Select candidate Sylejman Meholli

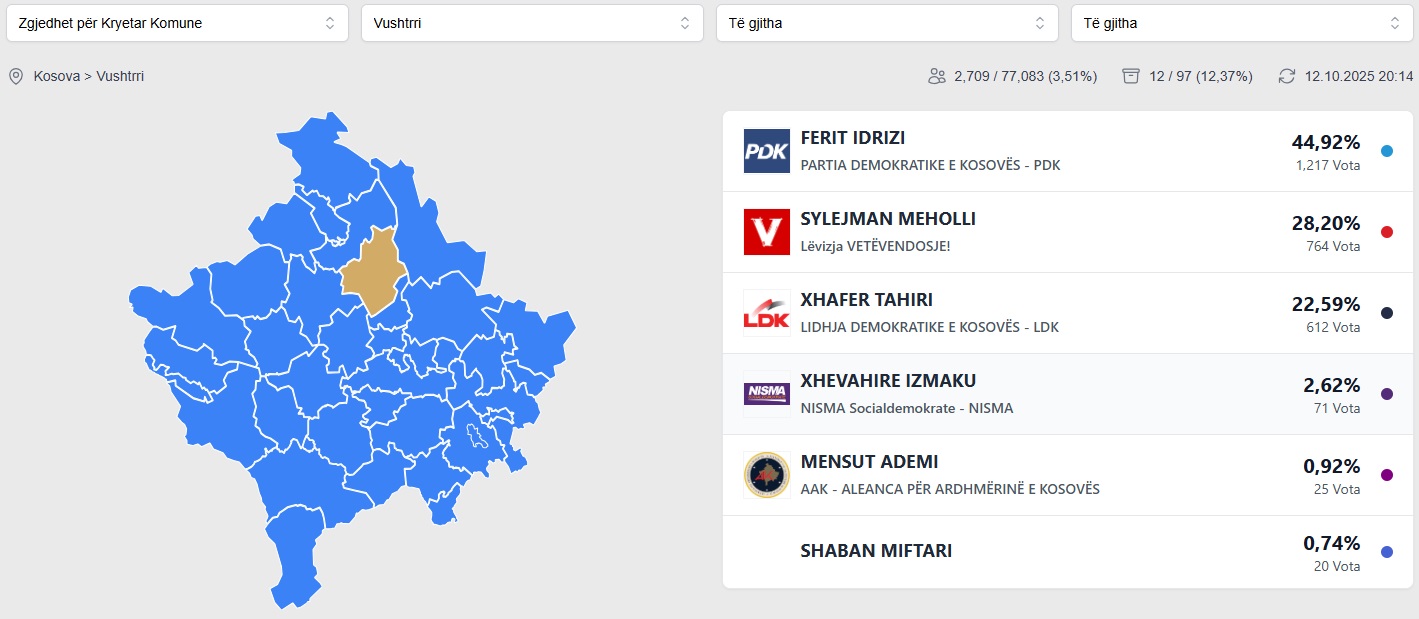[x=888, y=219]
